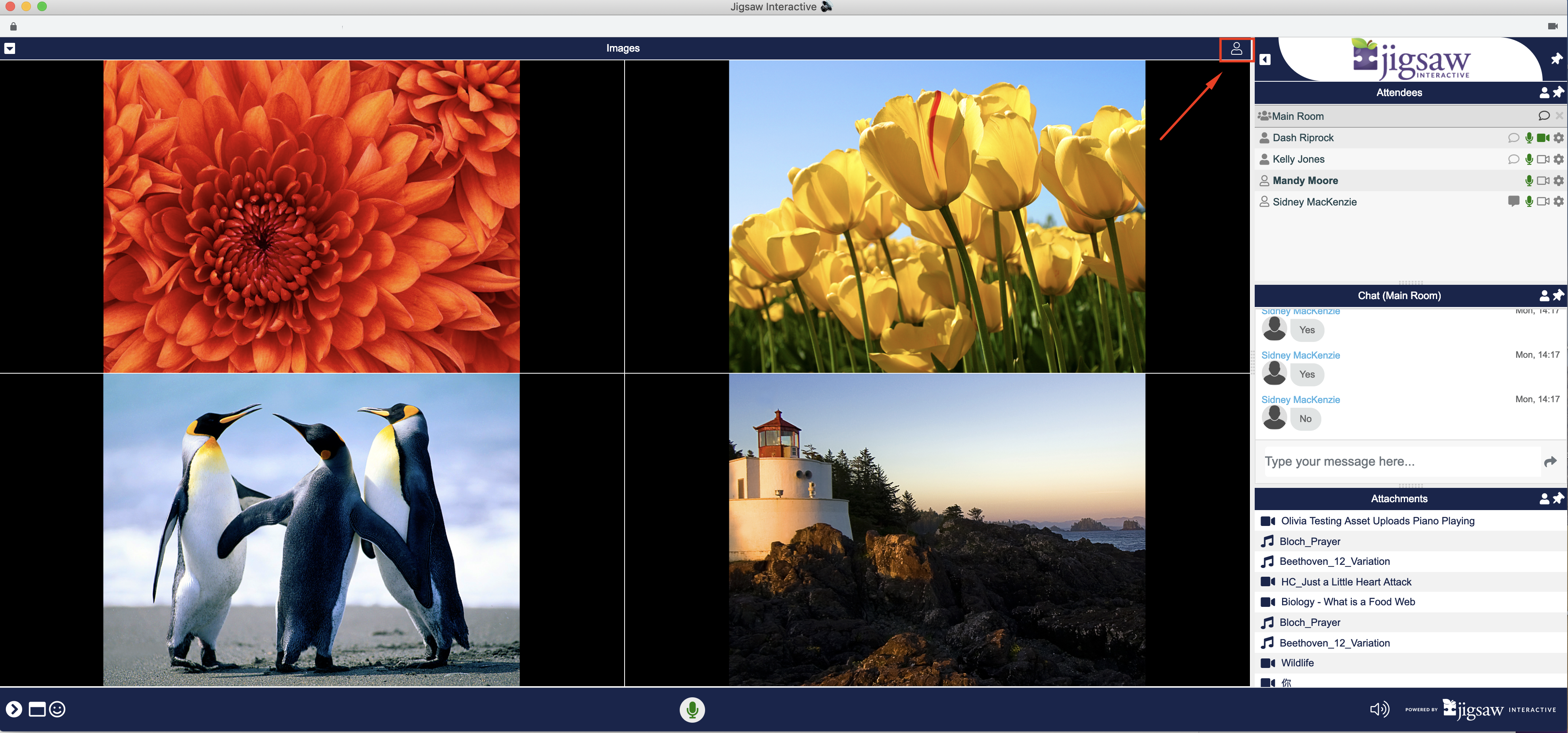Open settings gear for Sidney MacKenzie

[1558, 201]
